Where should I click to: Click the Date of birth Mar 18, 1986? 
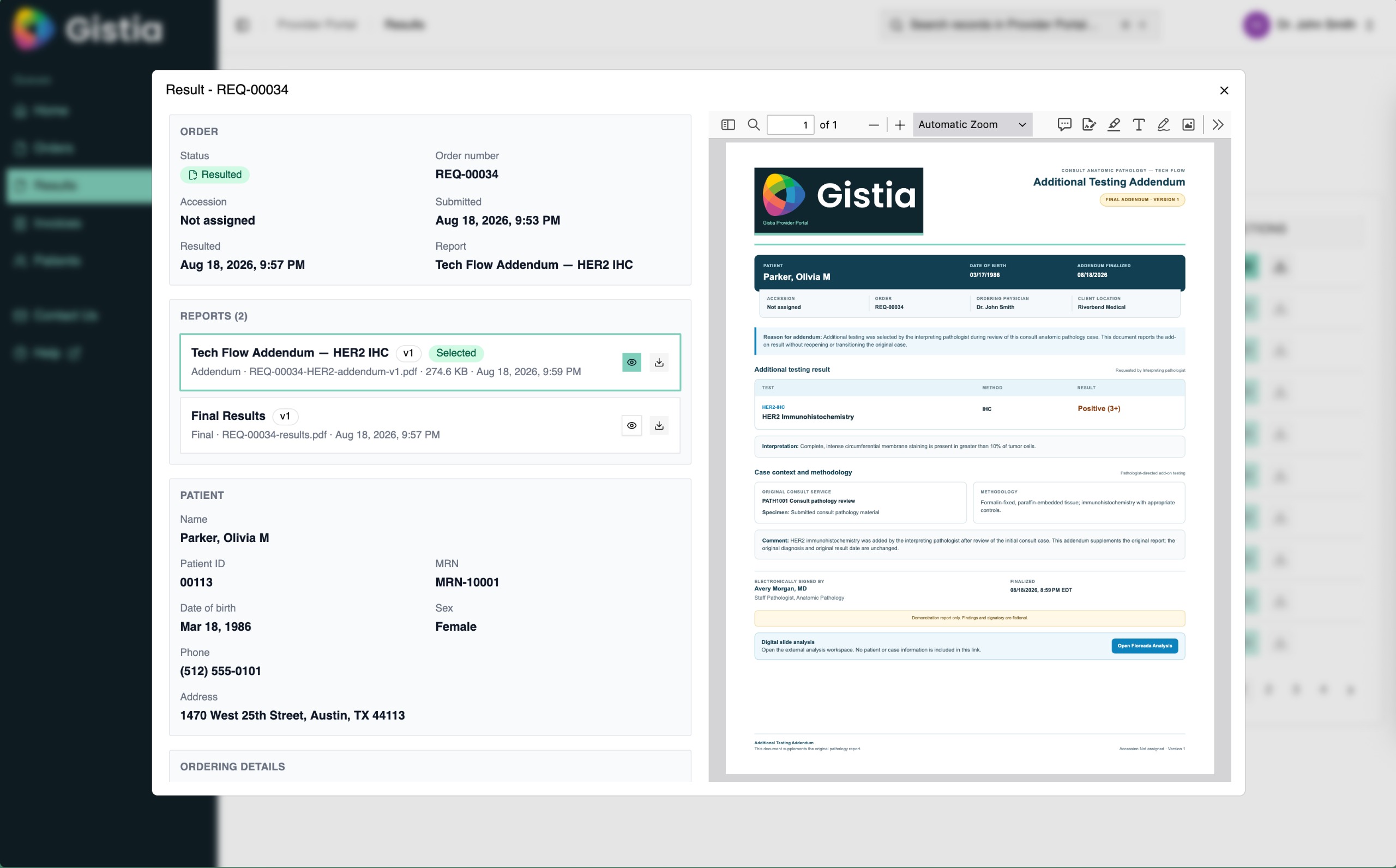(216, 626)
